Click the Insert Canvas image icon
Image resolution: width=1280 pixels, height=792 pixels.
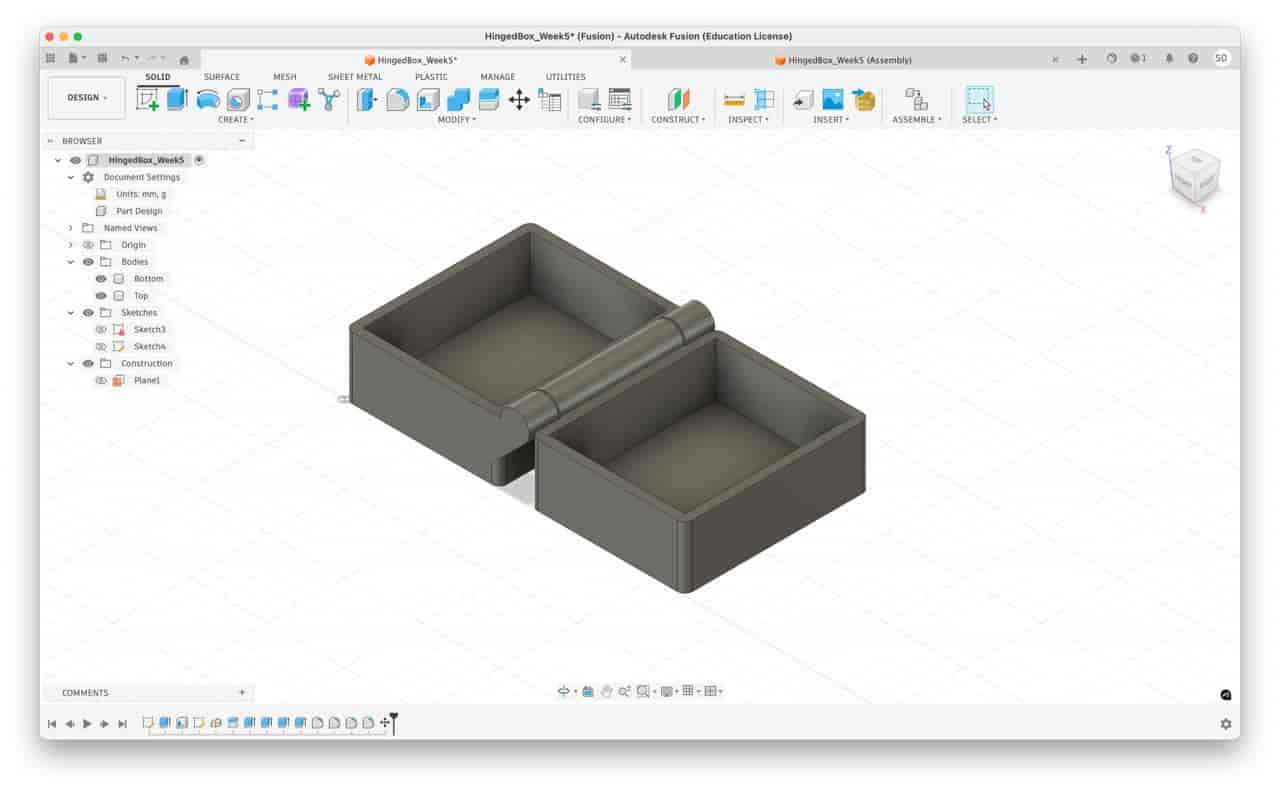tap(833, 99)
